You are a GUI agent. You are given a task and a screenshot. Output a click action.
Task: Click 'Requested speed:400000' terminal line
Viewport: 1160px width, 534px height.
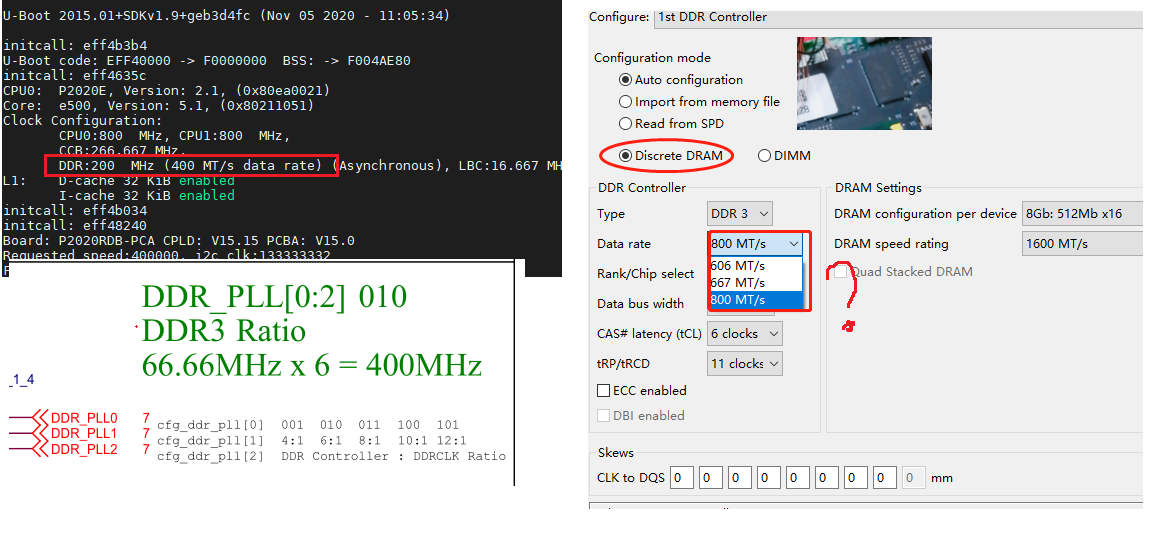tap(166, 256)
